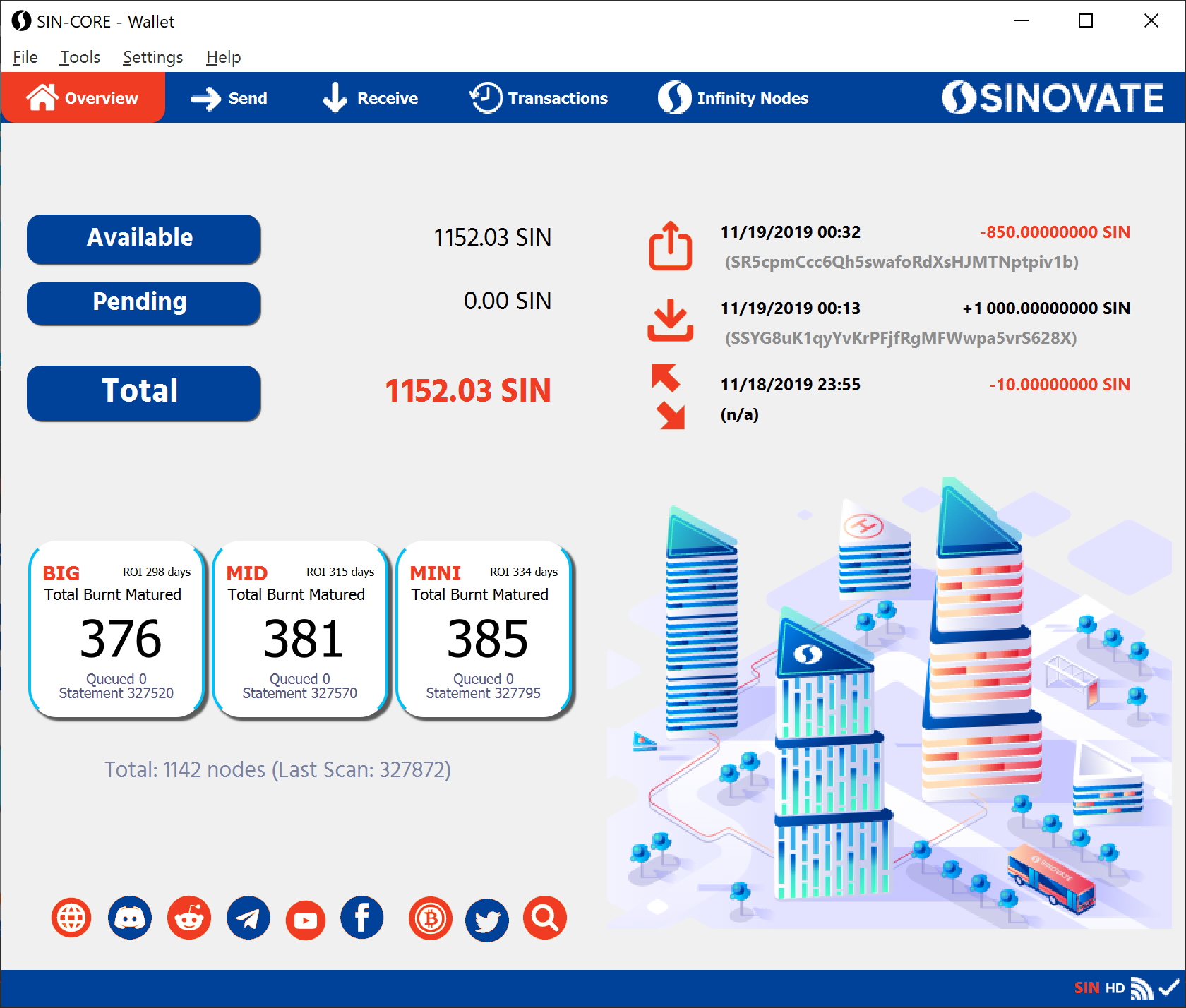The image size is (1186, 1008).
Task: Go to the Send tab
Action: click(x=229, y=98)
